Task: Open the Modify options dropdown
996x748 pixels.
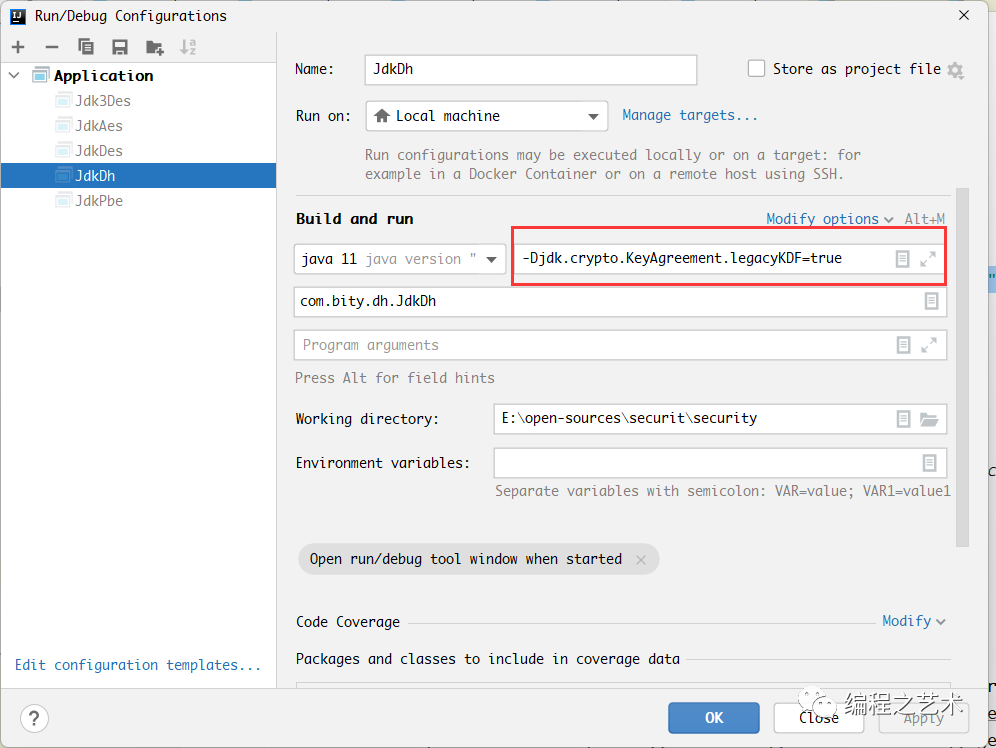Action: [830, 219]
